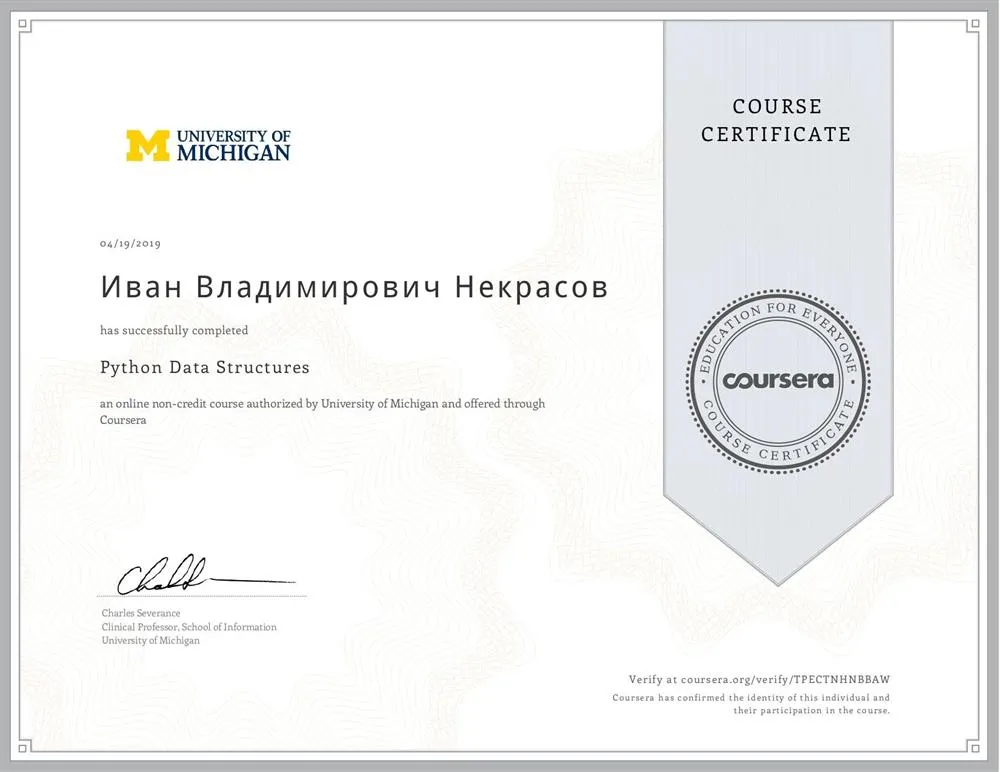Click the Coursera seal emblem
This screenshot has width=1000, height=772.
[x=778, y=382]
